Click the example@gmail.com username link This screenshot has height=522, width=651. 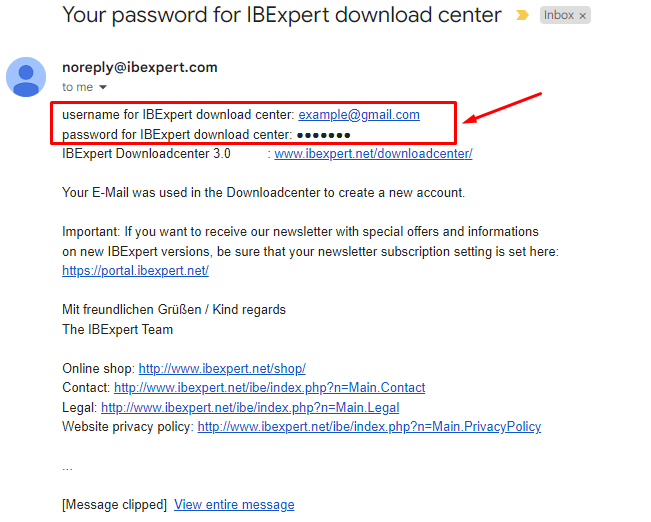[359, 115]
